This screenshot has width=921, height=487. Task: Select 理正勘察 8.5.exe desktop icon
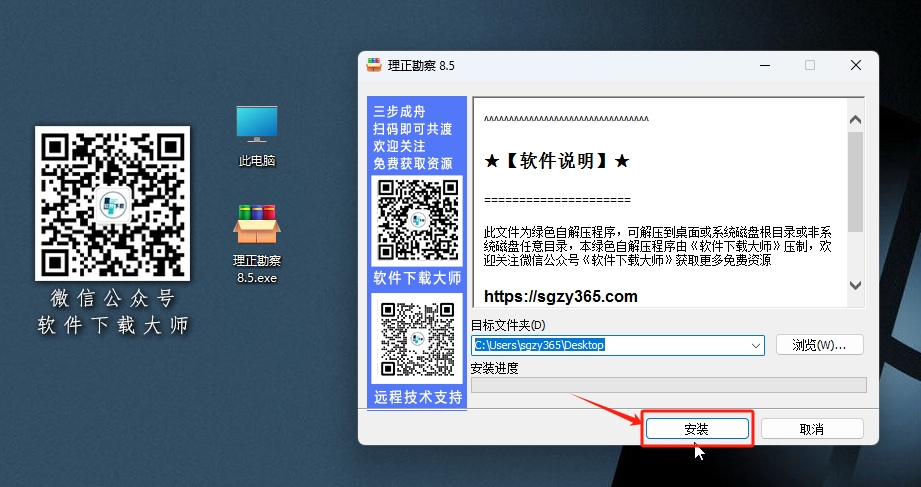click(x=257, y=244)
